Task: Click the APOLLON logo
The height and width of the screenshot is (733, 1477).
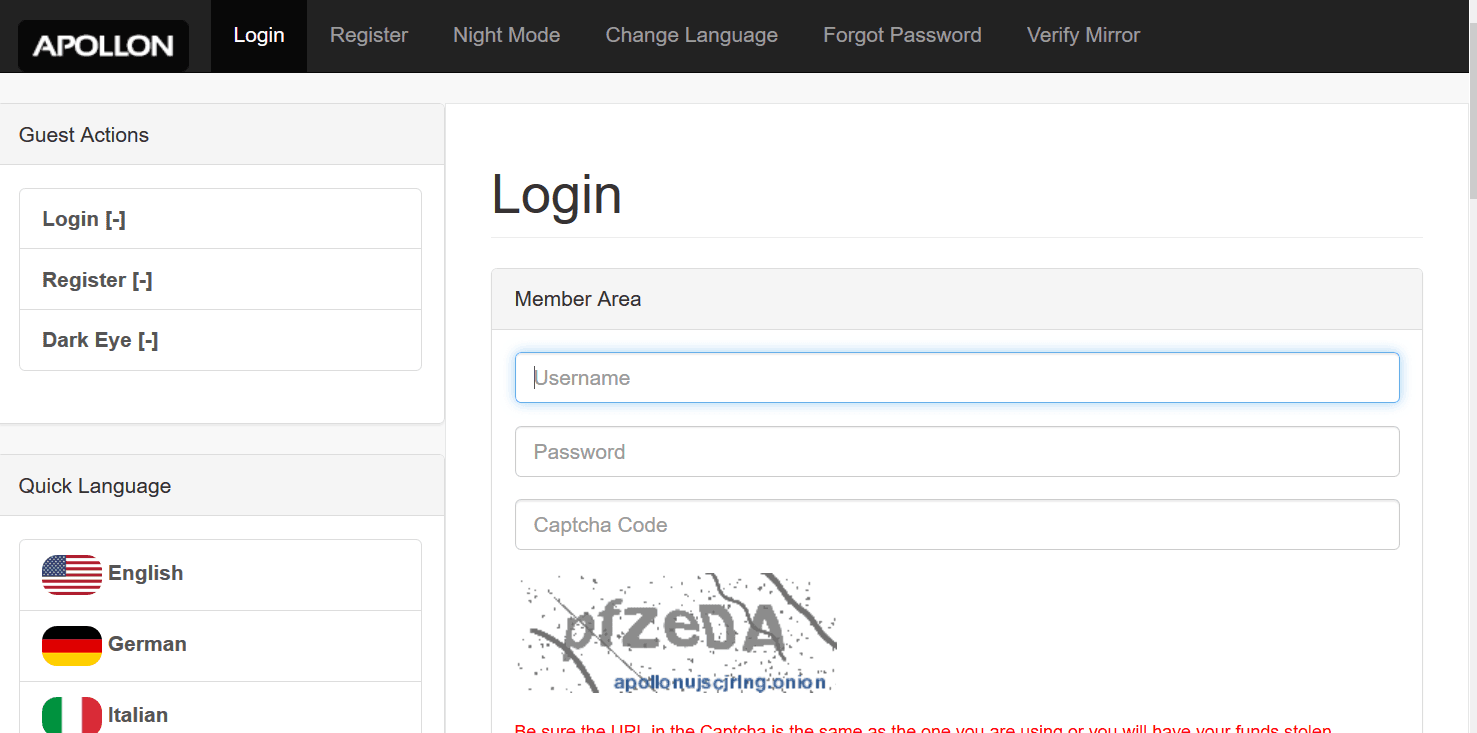Action: coord(103,45)
